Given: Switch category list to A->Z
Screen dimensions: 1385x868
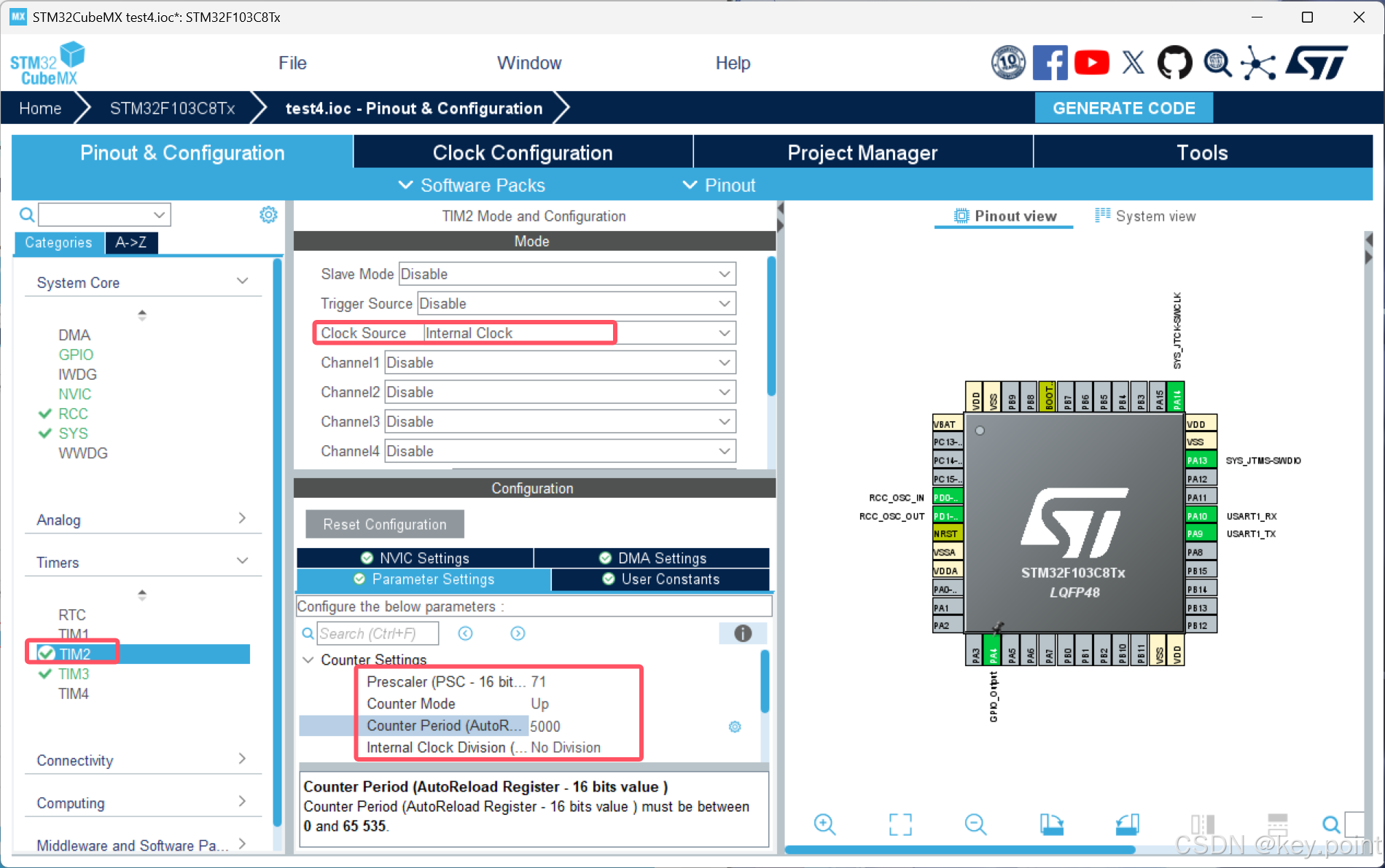Looking at the screenshot, I should click(131, 242).
